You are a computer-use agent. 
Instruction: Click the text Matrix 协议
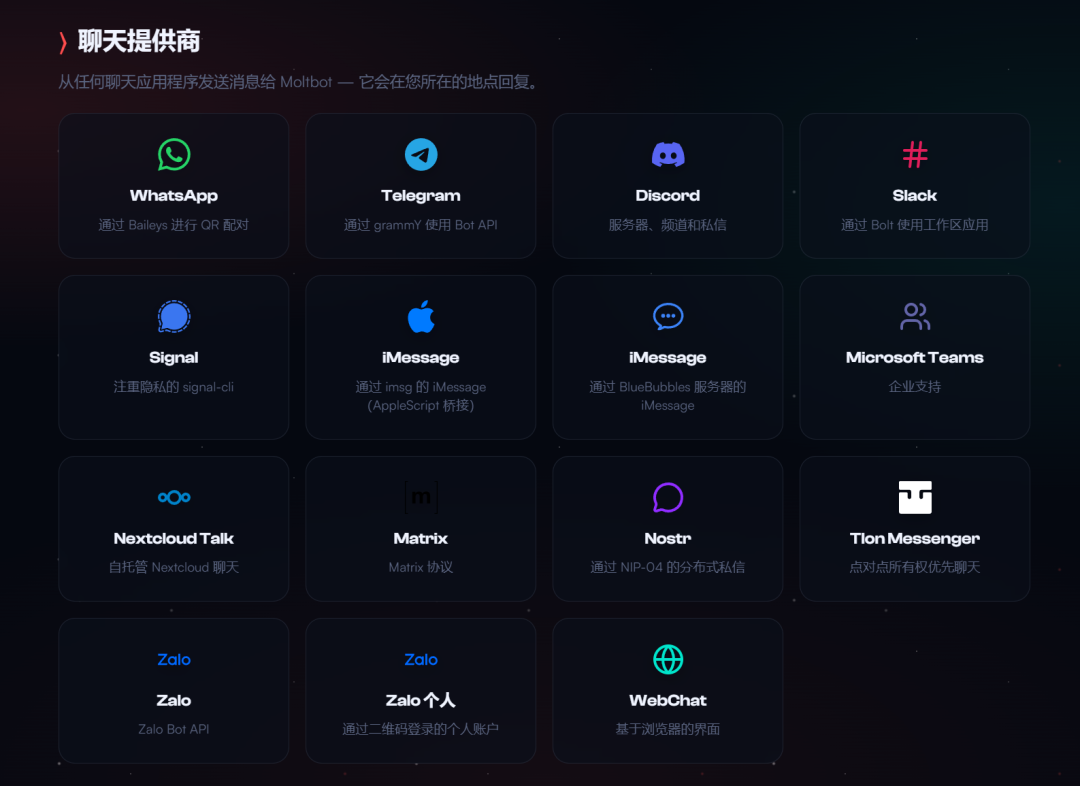click(x=421, y=568)
